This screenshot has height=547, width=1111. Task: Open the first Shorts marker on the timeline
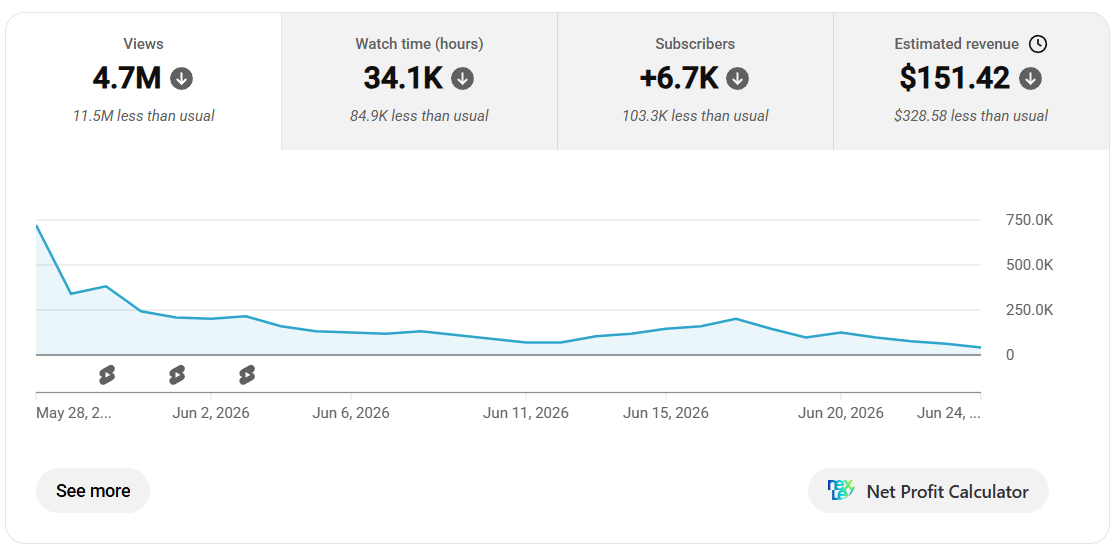(x=107, y=375)
